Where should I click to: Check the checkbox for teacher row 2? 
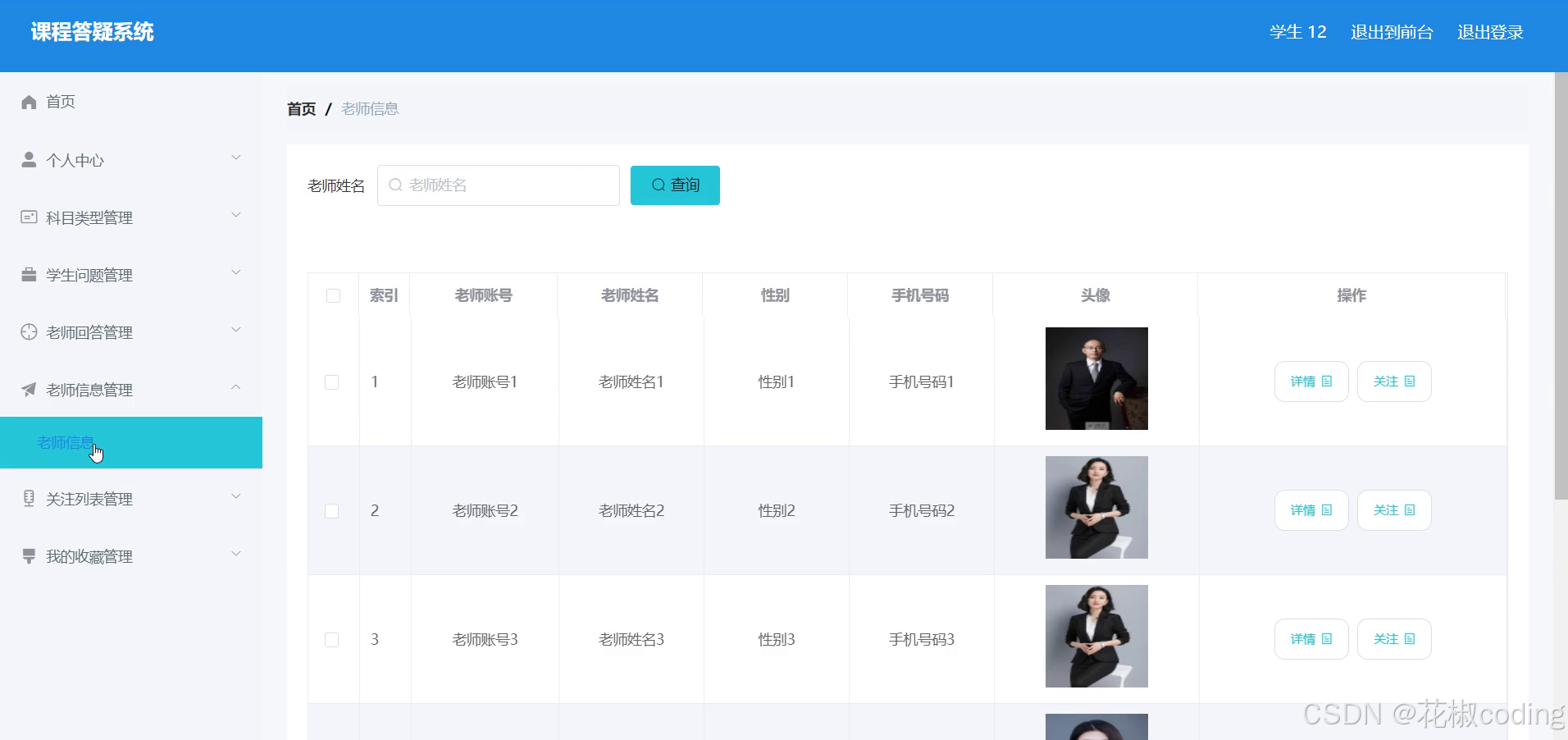click(x=332, y=510)
